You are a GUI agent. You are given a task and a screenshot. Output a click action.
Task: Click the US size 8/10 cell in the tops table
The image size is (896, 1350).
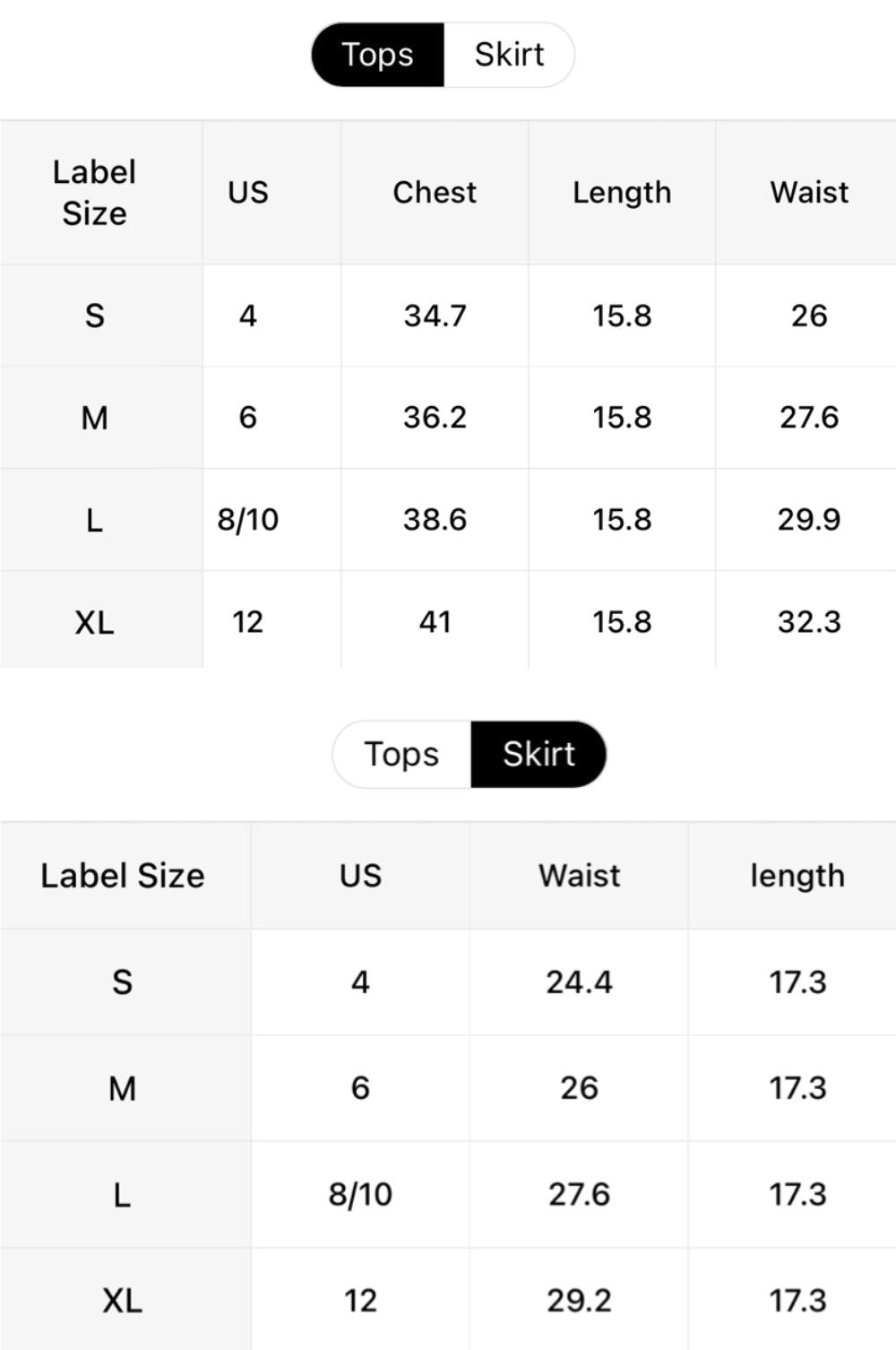coord(248,519)
